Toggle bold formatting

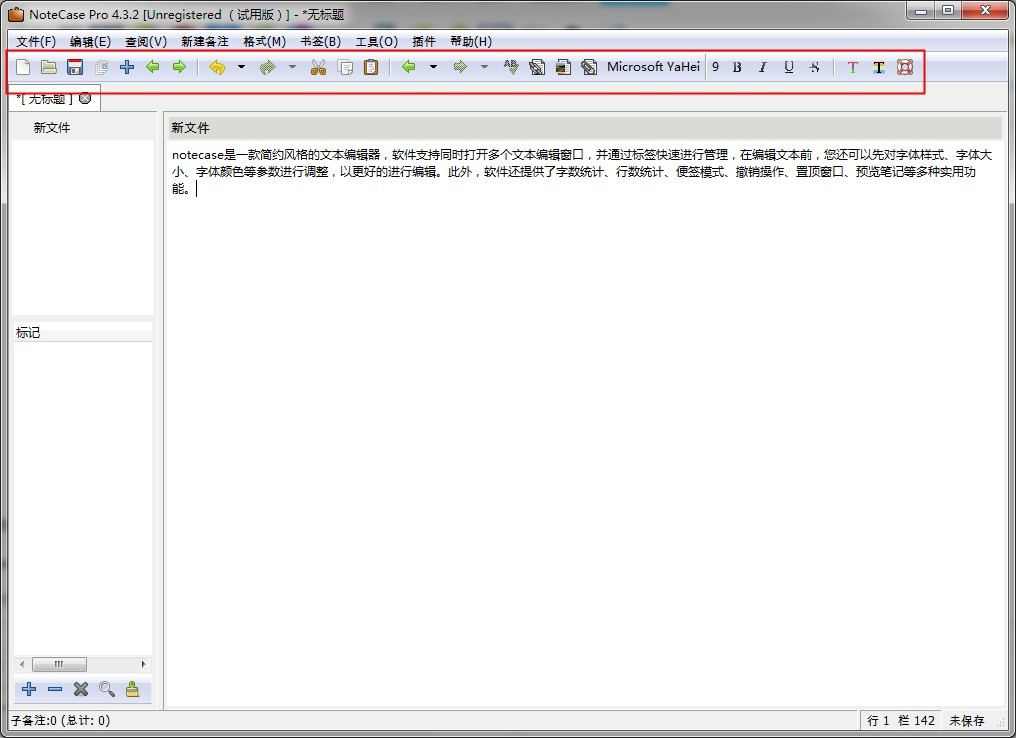point(737,67)
